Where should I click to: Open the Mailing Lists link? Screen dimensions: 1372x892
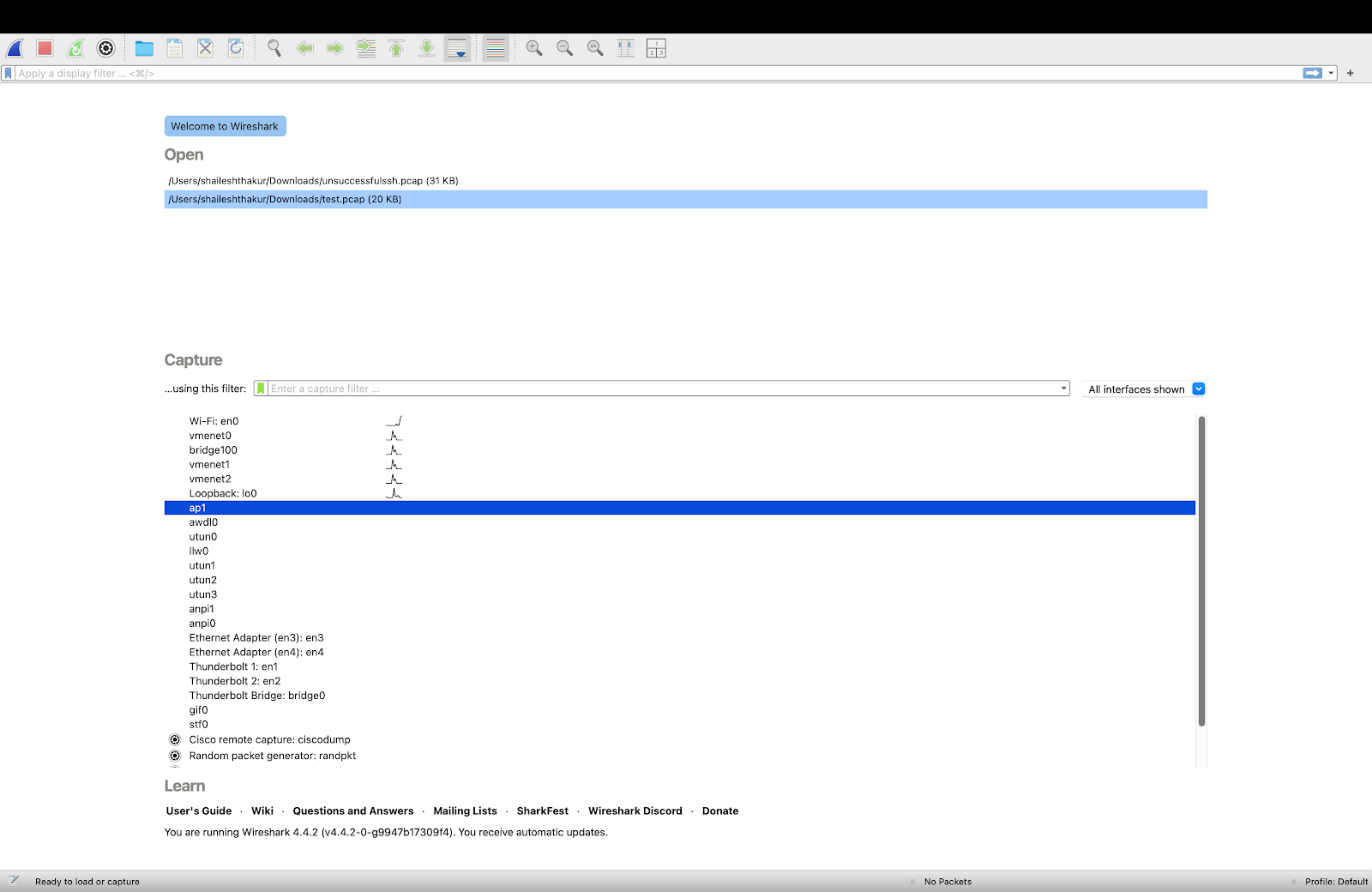point(465,811)
